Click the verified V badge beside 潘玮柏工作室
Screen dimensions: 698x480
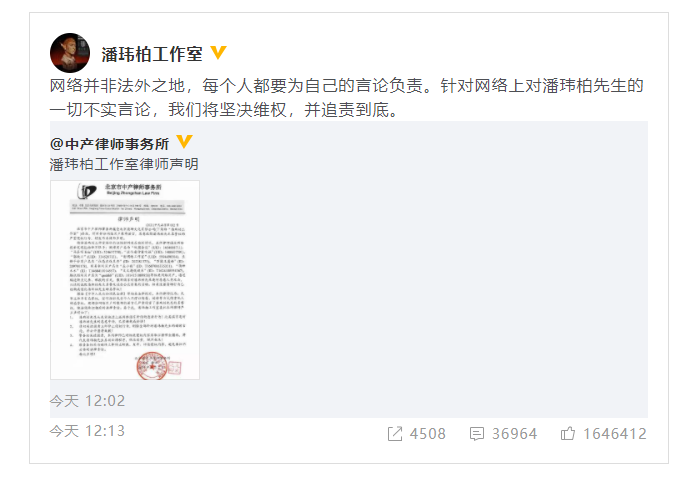click(x=218, y=53)
